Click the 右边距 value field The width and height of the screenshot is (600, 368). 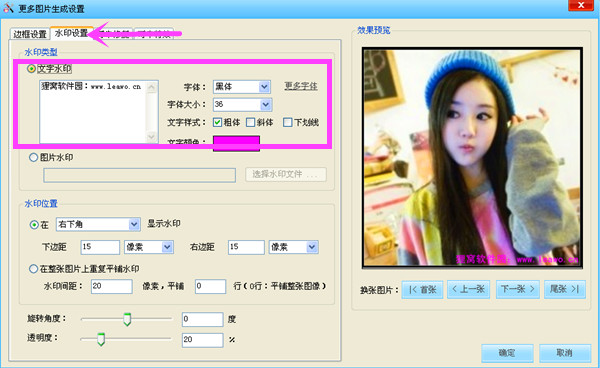(246, 247)
